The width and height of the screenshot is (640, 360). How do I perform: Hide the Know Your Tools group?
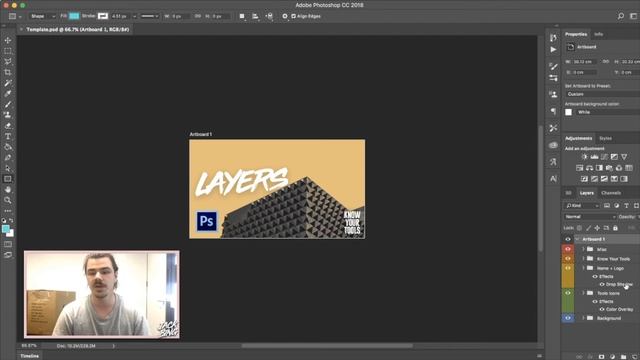pyautogui.click(x=568, y=259)
